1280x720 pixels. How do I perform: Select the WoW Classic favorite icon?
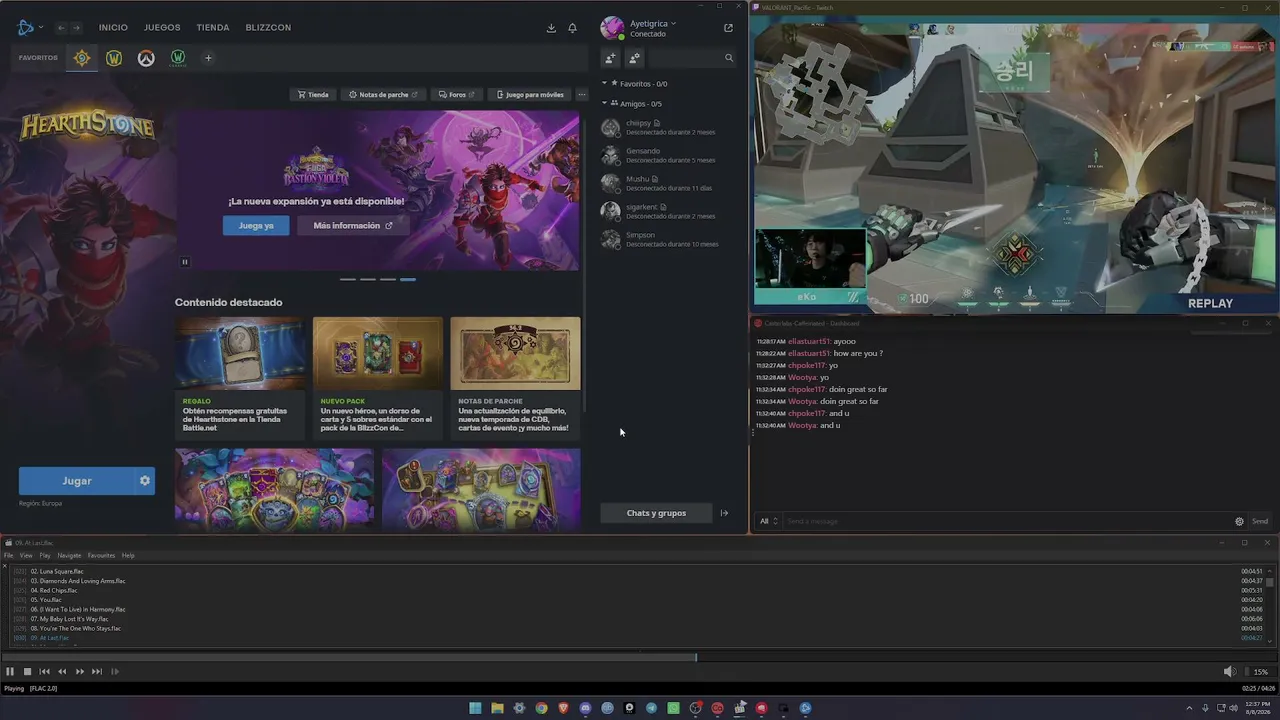point(178,58)
